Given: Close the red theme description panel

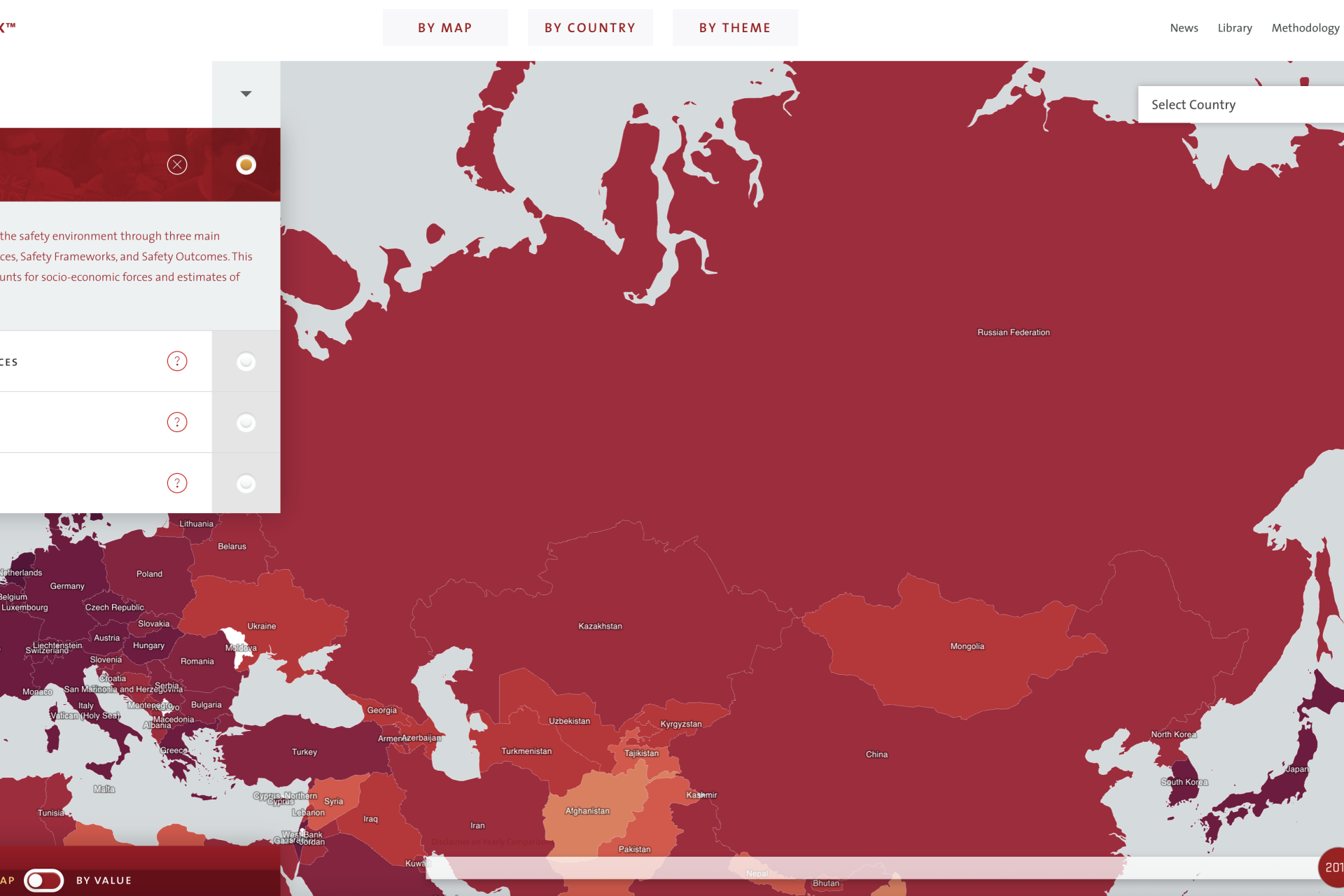Looking at the screenshot, I should pyautogui.click(x=177, y=164).
